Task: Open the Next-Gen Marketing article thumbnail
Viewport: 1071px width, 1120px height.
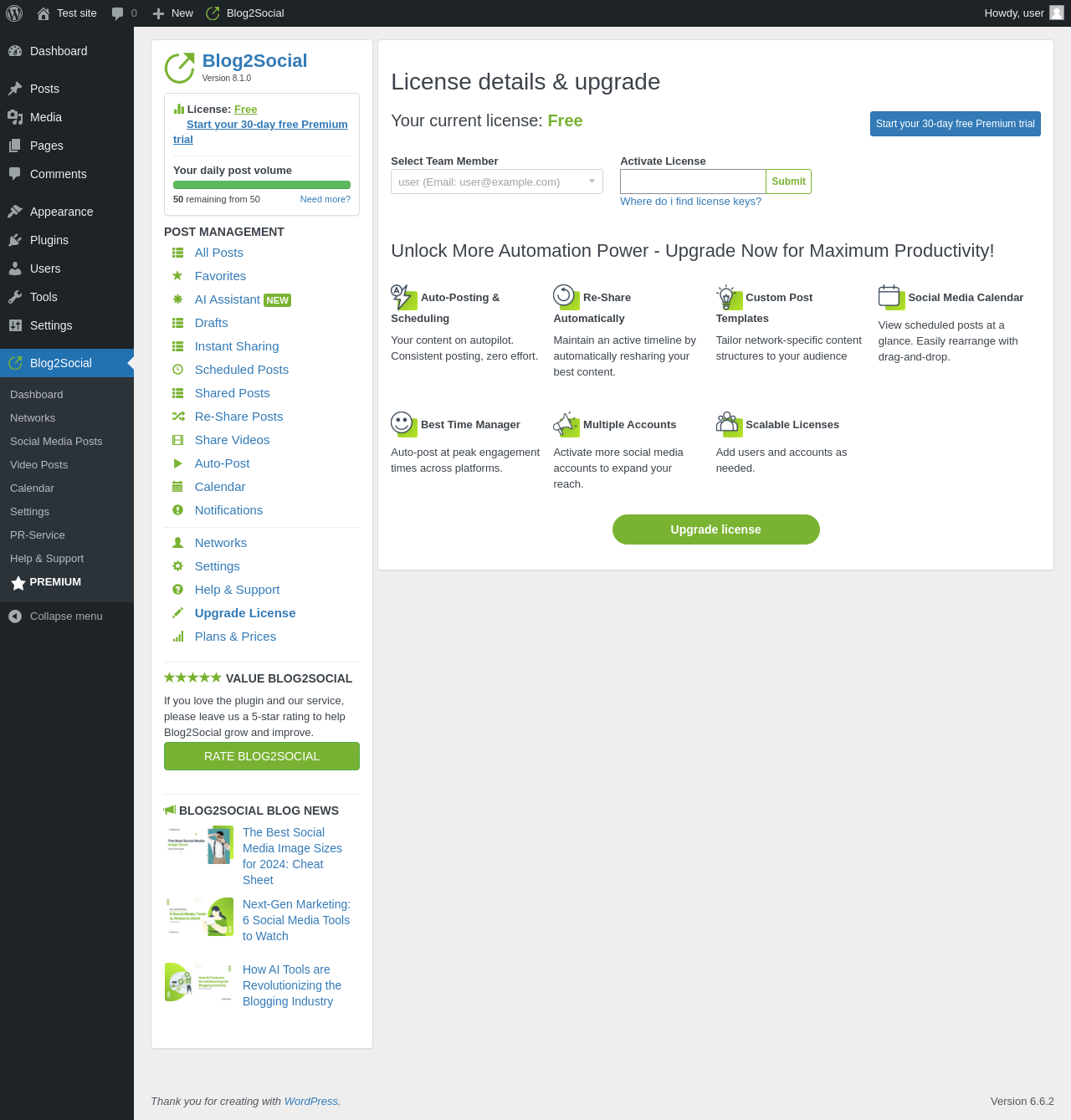Action: 199,917
